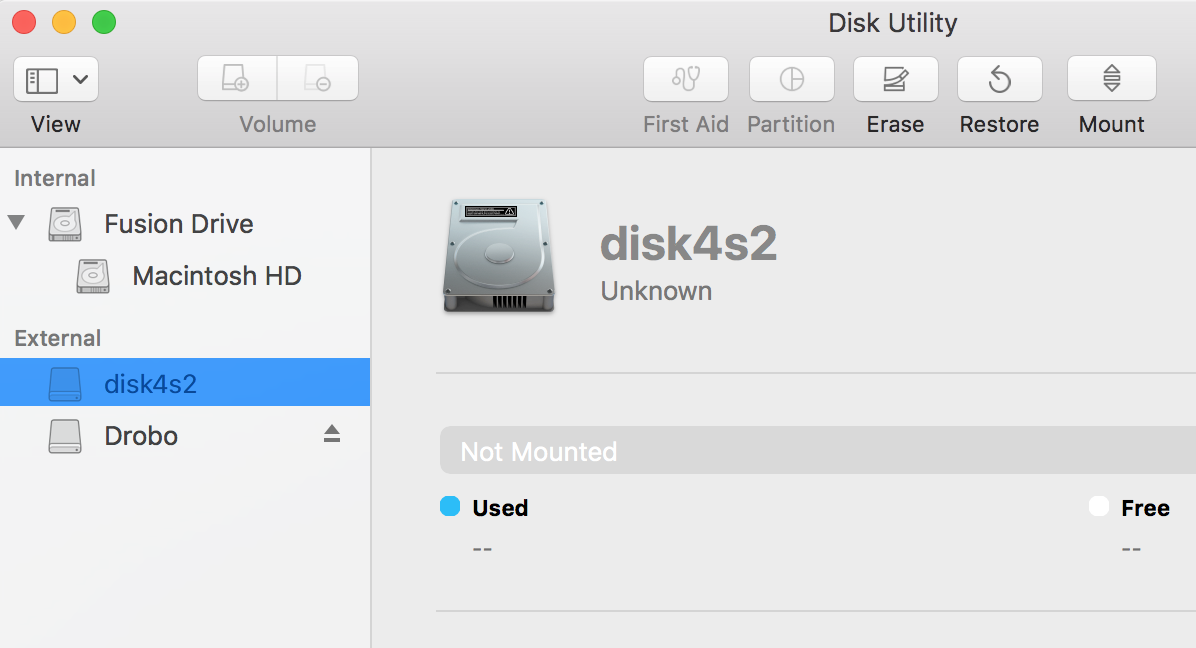Viewport: 1196px width, 648px height.
Task: Select Macintosh HD in the sidebar
Action: tap(216, 276)
